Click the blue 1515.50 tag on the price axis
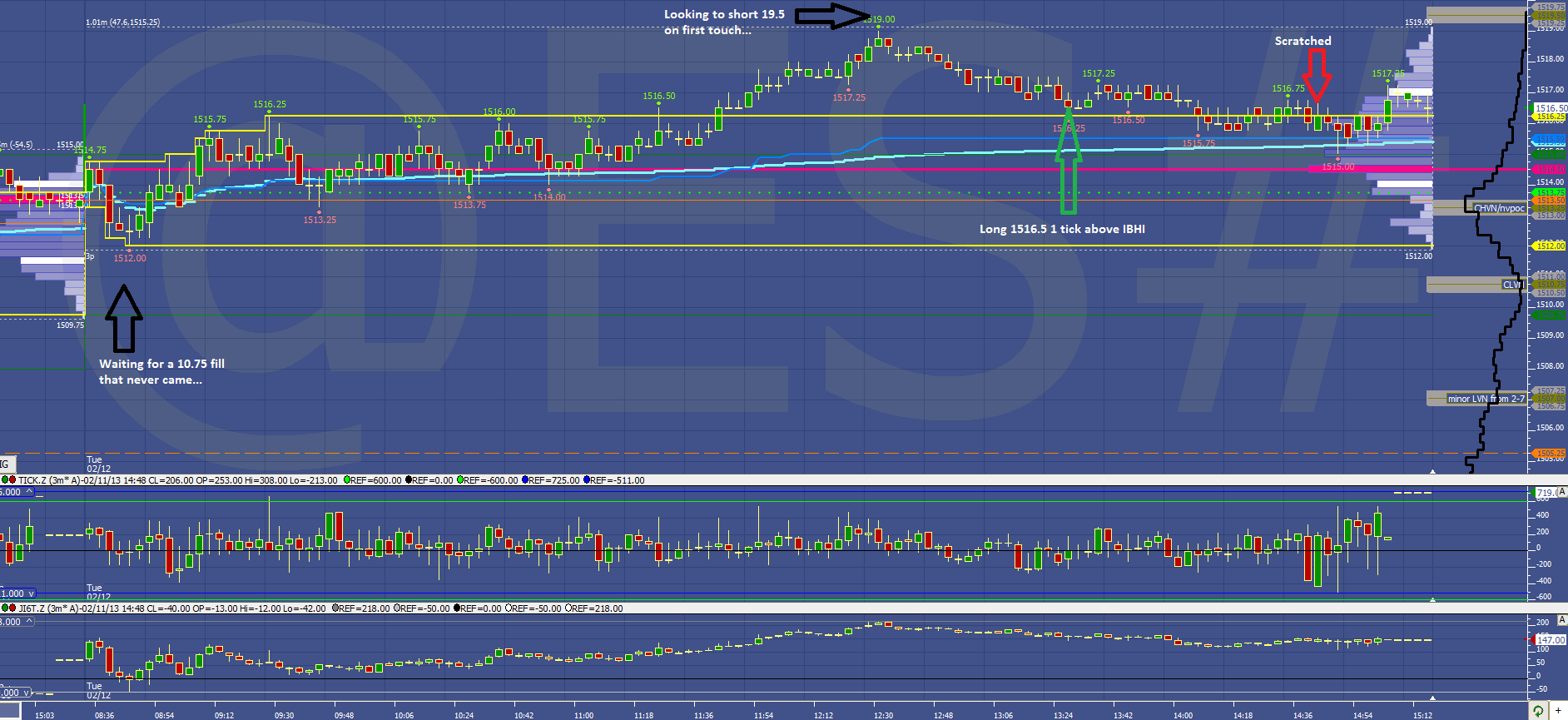This screenshot has width=1568, height=720. click(x=1550, y=139)
